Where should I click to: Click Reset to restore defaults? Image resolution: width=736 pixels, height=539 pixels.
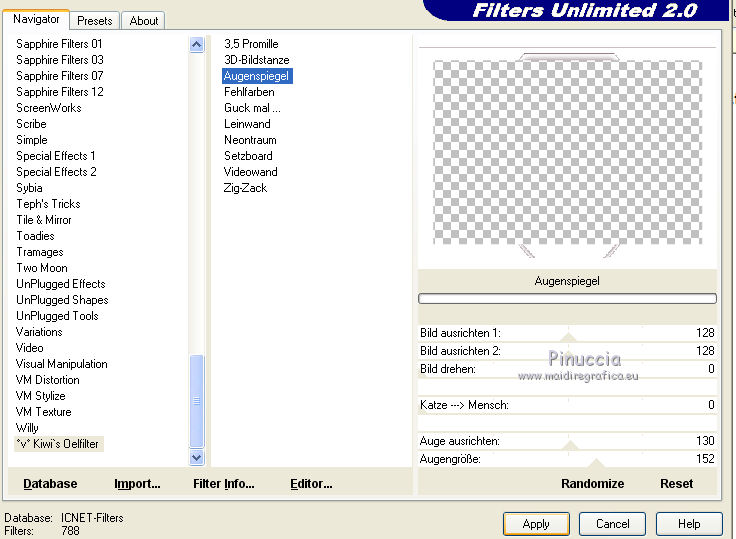point(676,484)
